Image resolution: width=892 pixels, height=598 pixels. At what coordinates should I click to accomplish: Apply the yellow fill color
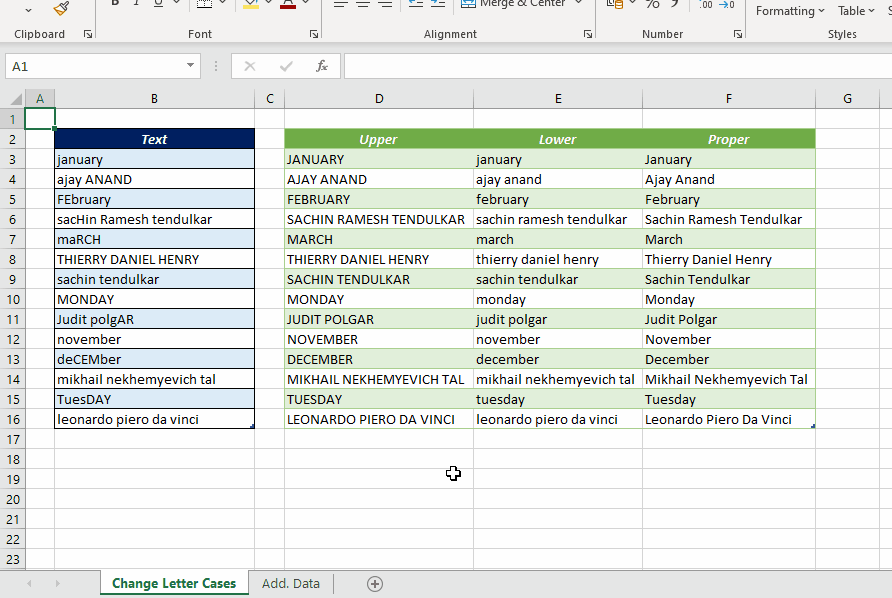pyautogui.click(x=251, y=3)
